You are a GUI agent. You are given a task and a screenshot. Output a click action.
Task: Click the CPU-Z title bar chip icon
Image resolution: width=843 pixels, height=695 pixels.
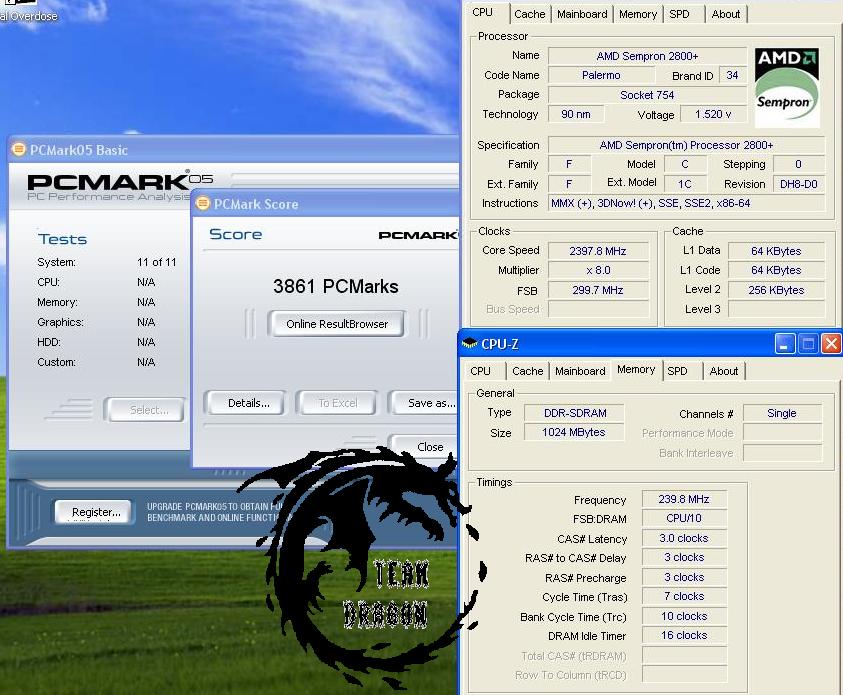click(469, 343)
